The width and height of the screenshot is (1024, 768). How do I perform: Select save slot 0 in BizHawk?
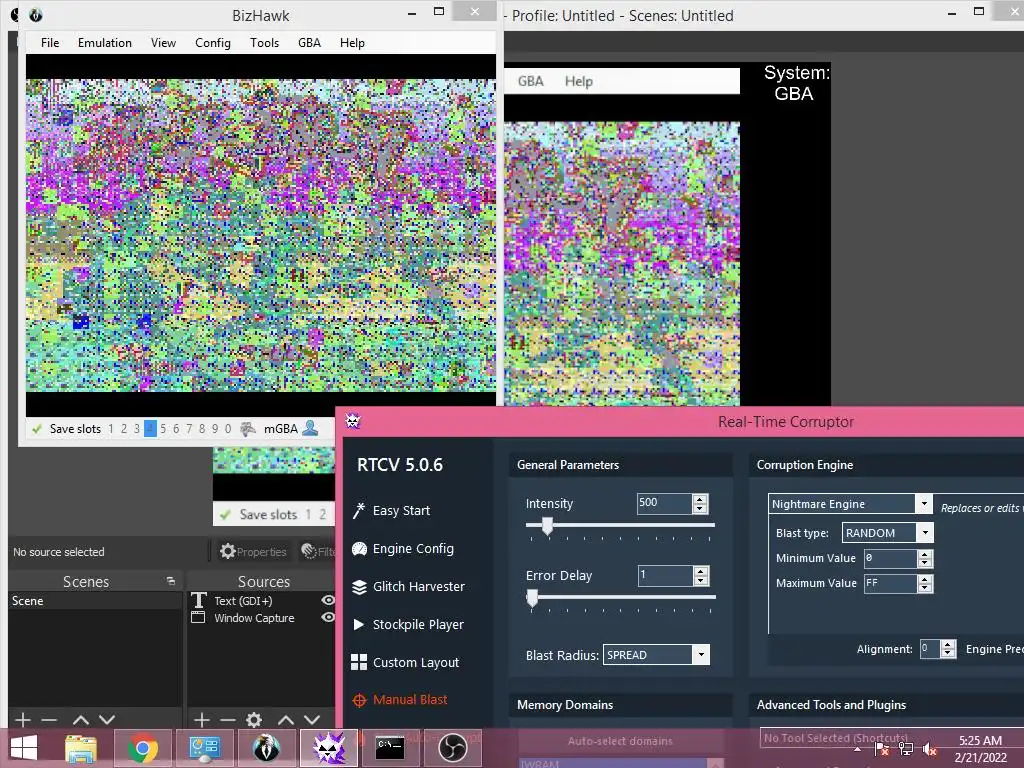[x=228, y=429]
